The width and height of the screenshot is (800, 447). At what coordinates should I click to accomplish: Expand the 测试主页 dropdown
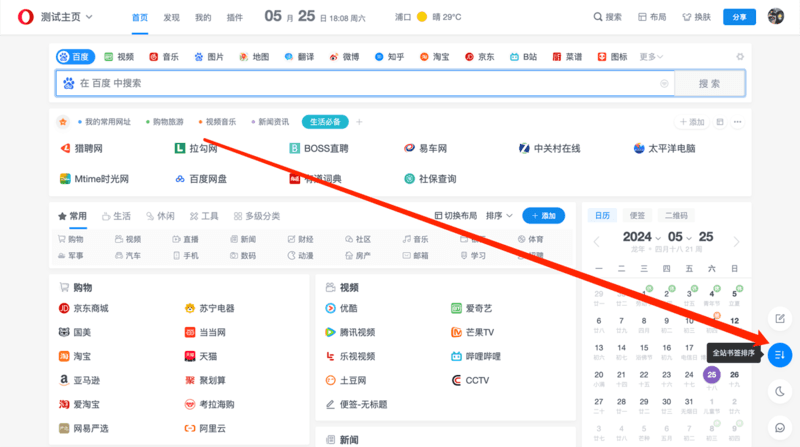click(68, 17)
